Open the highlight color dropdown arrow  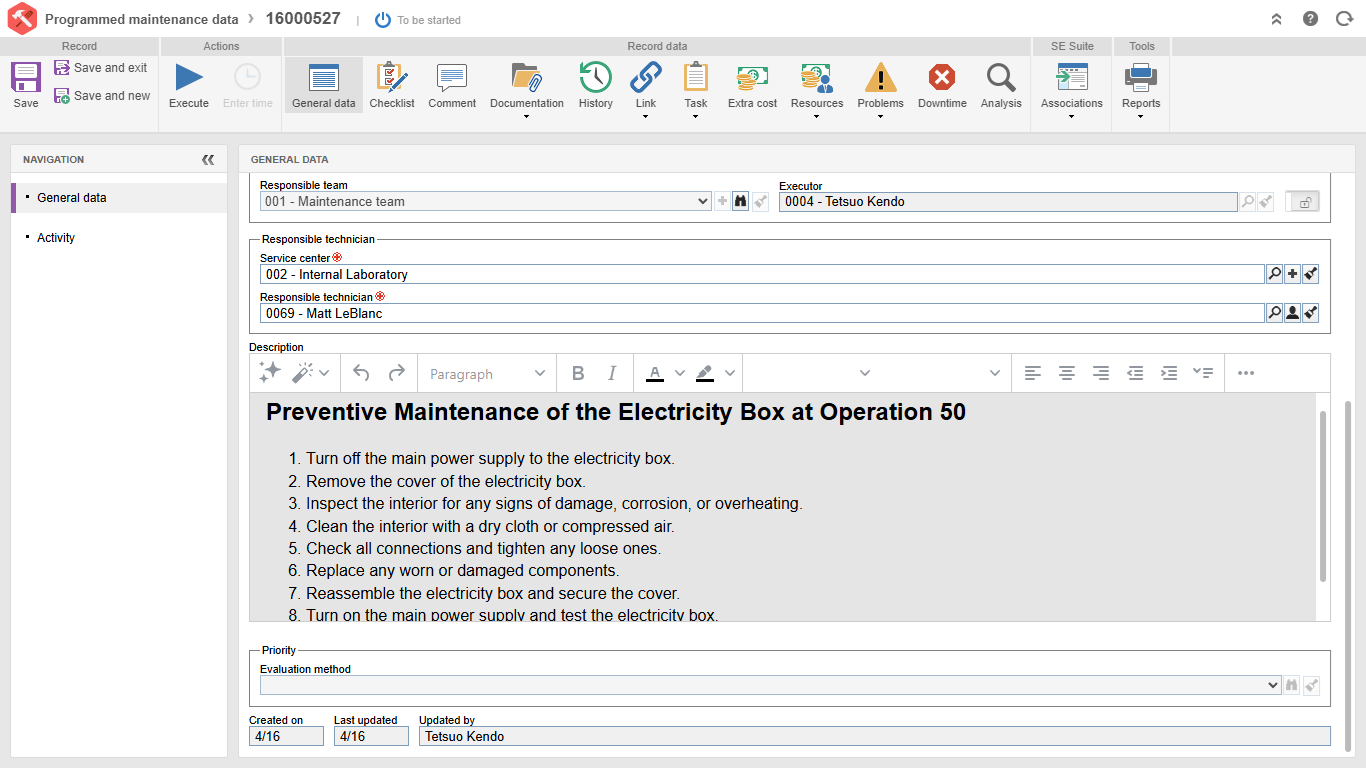click(x=730, y=373)
